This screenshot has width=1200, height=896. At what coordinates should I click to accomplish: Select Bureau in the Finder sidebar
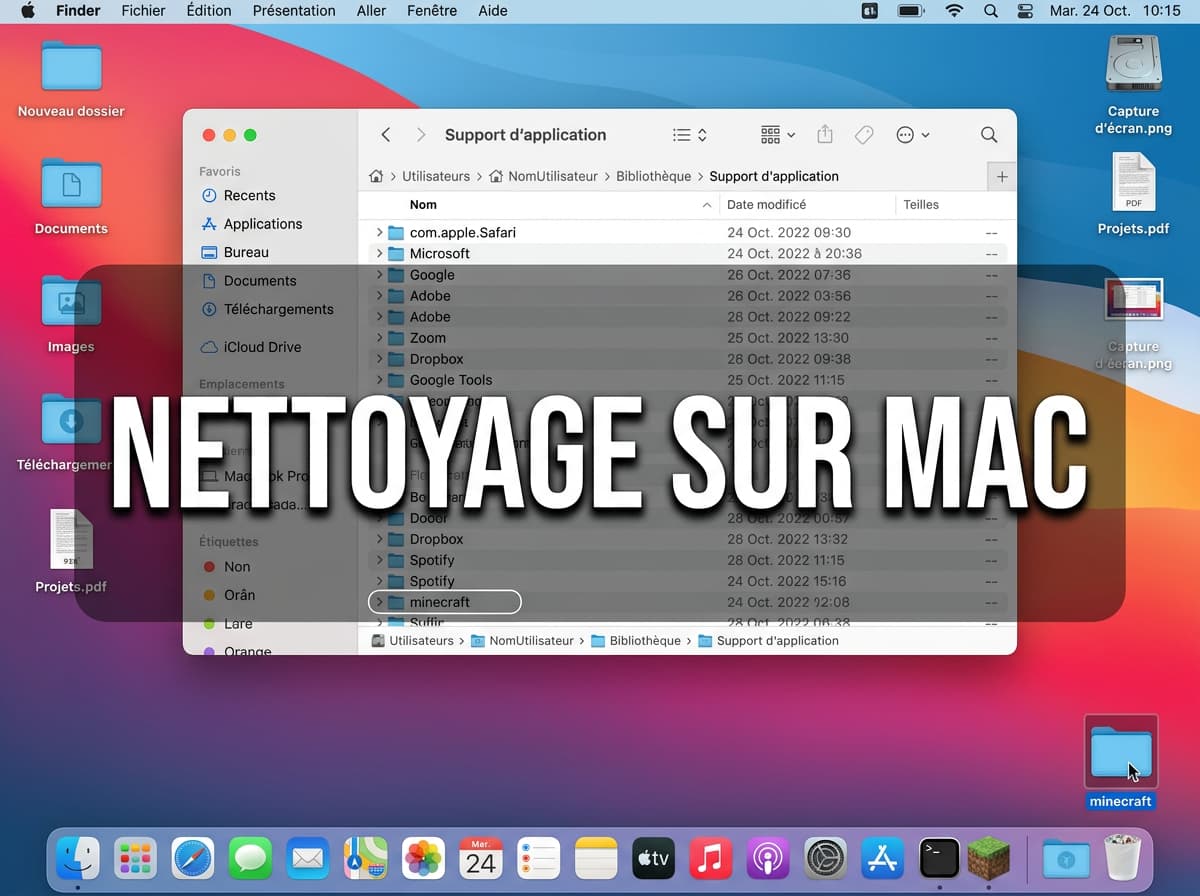click(x=234, y=252)
